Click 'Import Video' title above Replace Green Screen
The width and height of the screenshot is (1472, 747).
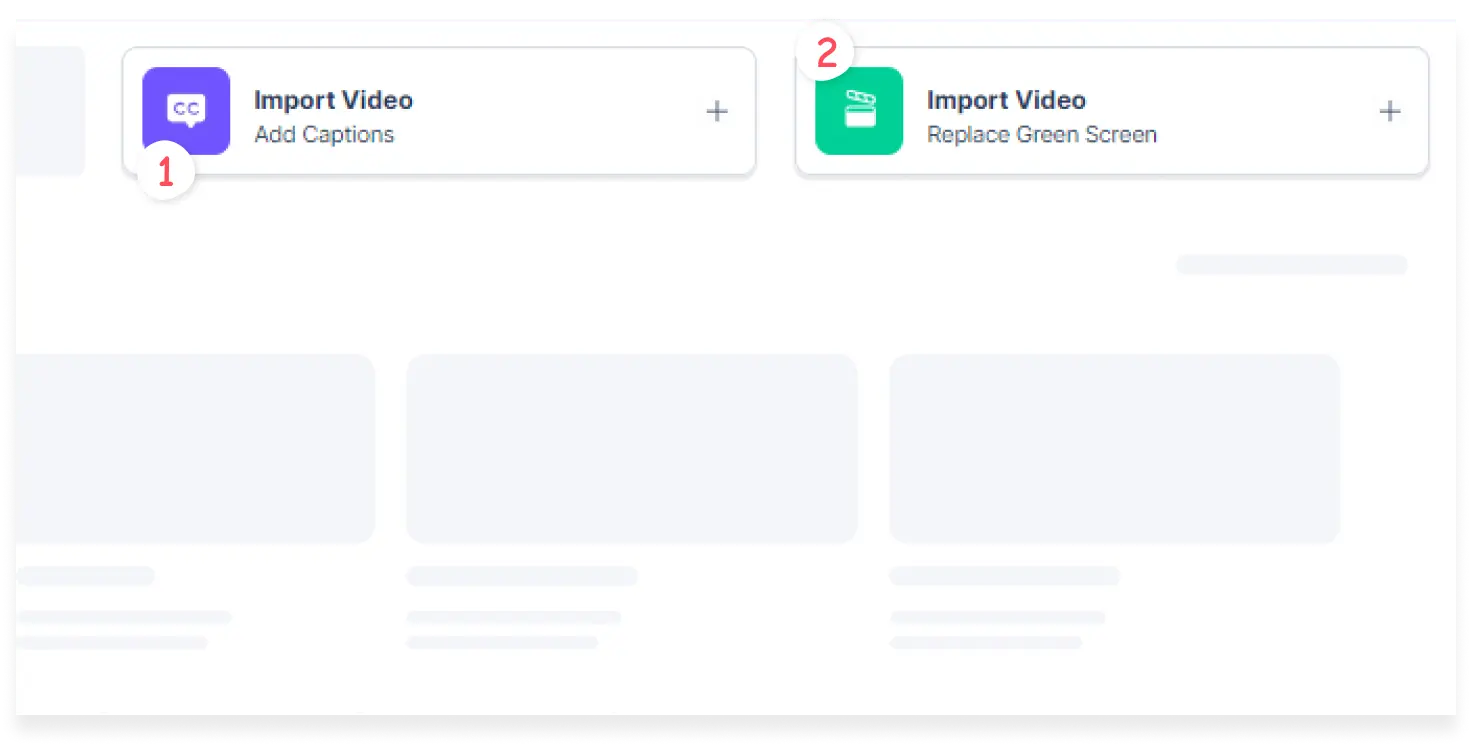(x=1006, y=100)
